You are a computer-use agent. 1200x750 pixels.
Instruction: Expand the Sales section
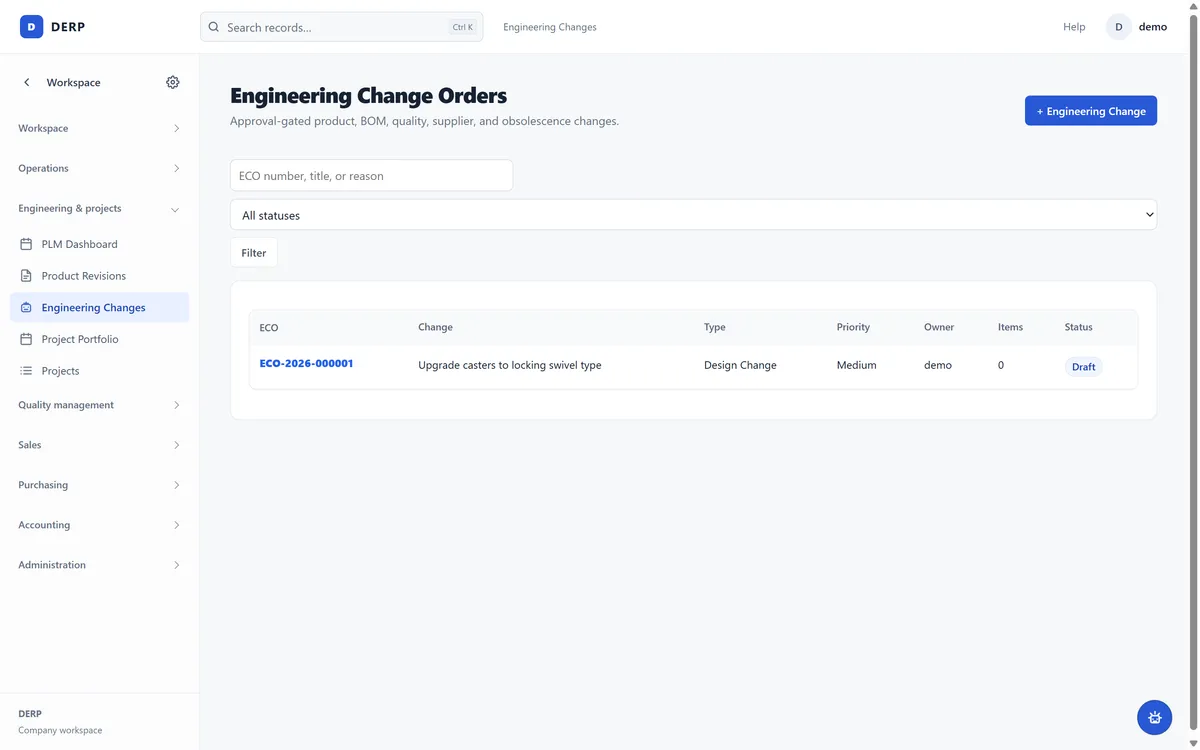99,445
